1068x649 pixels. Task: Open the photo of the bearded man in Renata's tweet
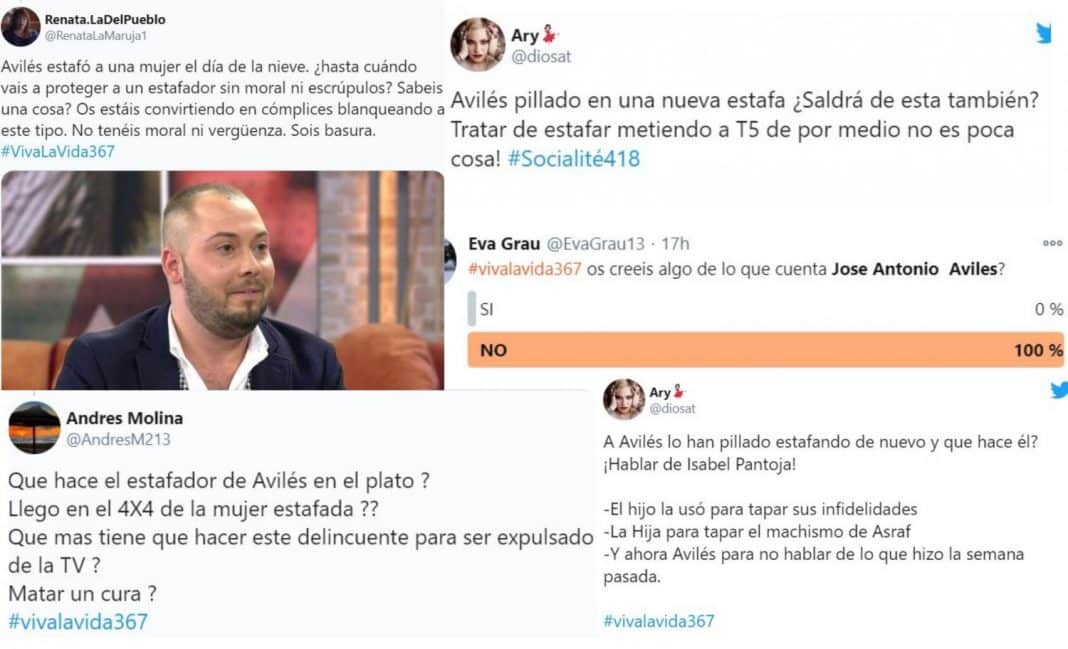pyautogui.click(x=223, y=280)
